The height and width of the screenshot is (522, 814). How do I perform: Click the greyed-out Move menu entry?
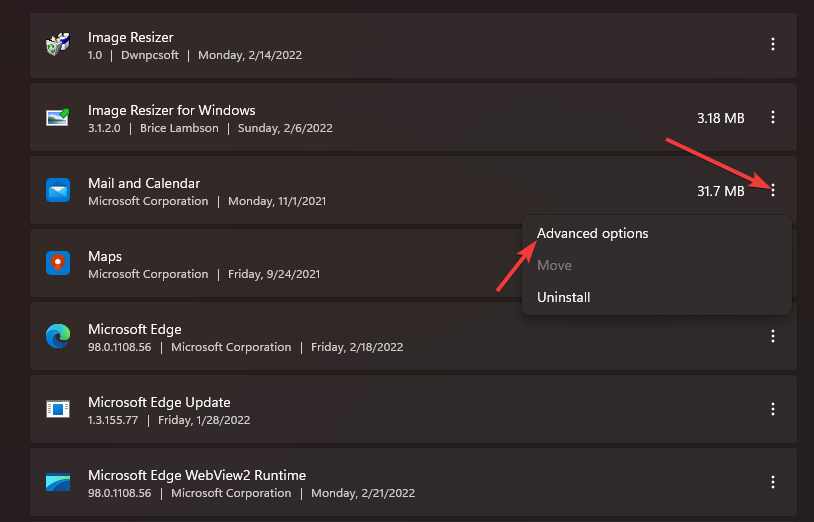click(x=554, y=265)
